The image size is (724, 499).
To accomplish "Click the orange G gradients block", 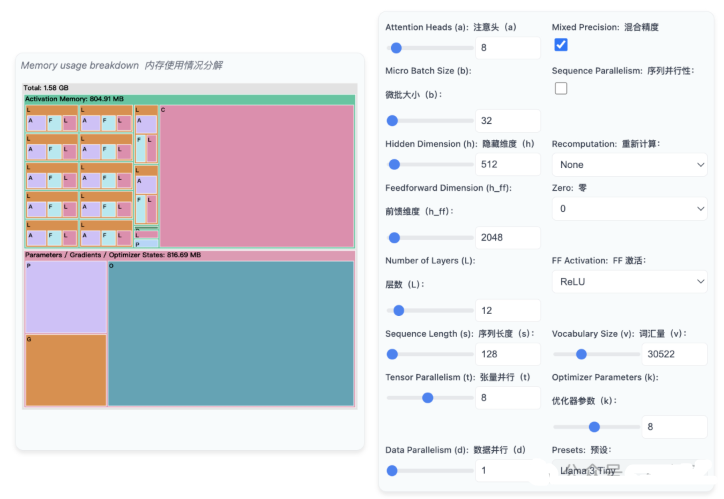I will 66,370.
